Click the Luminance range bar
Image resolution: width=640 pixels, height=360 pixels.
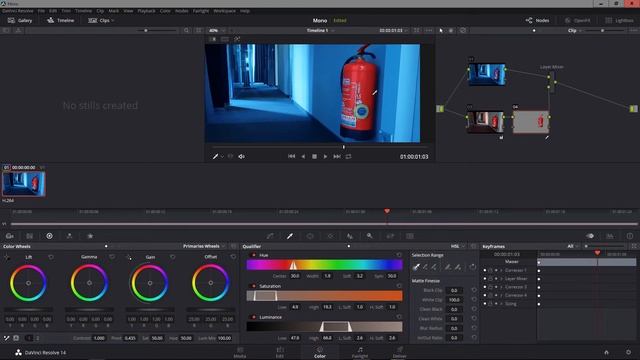[x=324, y=327]
